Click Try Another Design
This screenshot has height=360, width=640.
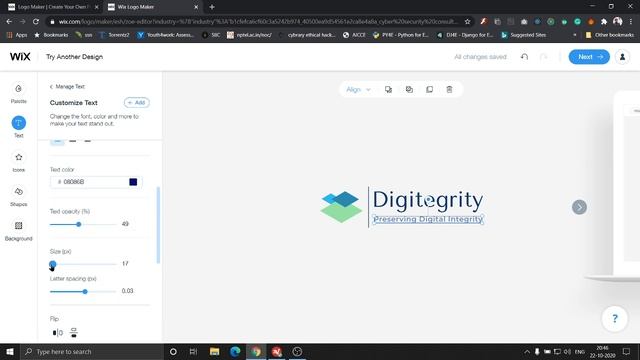pyautogui.click(x=74, y=57)
